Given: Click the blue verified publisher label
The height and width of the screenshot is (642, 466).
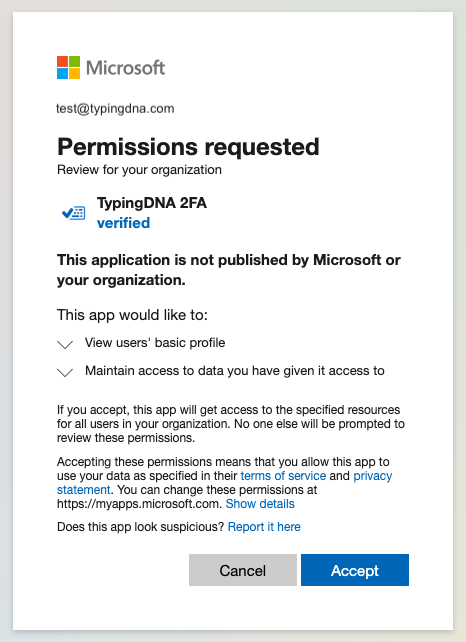Looking at the screenshot, I should [123, 223].
